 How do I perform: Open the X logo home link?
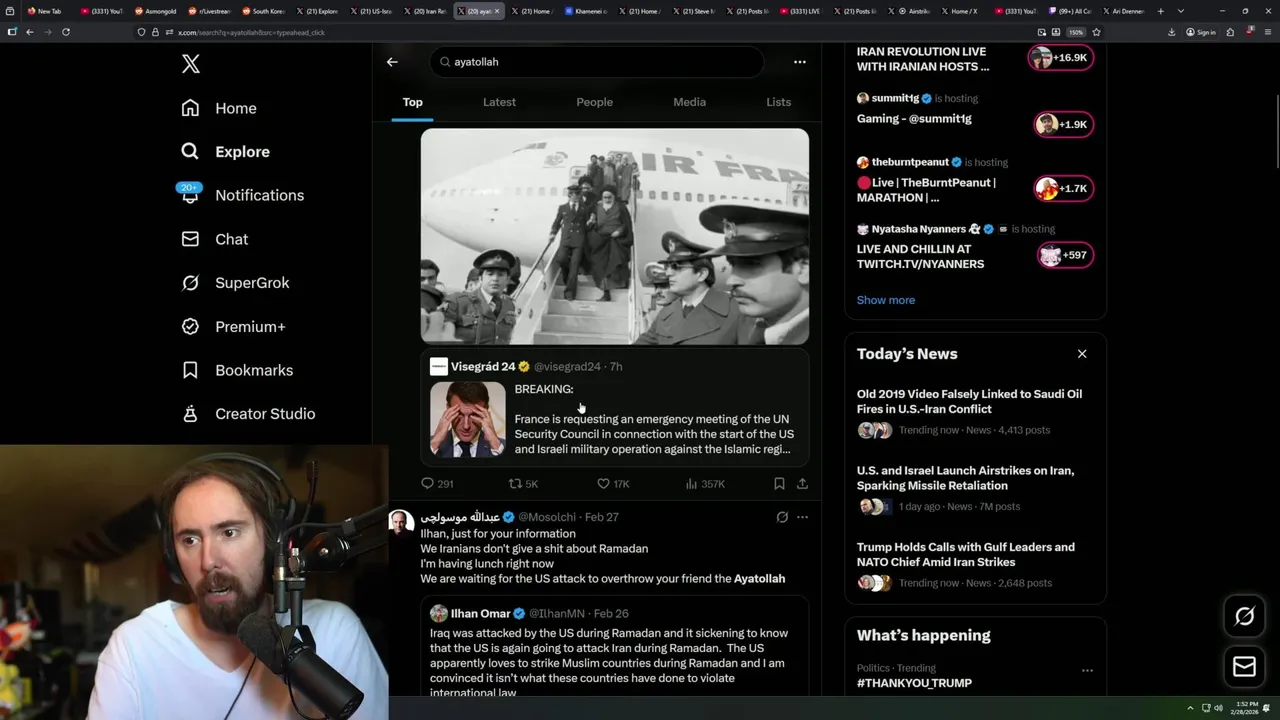(x=191, y=64)
